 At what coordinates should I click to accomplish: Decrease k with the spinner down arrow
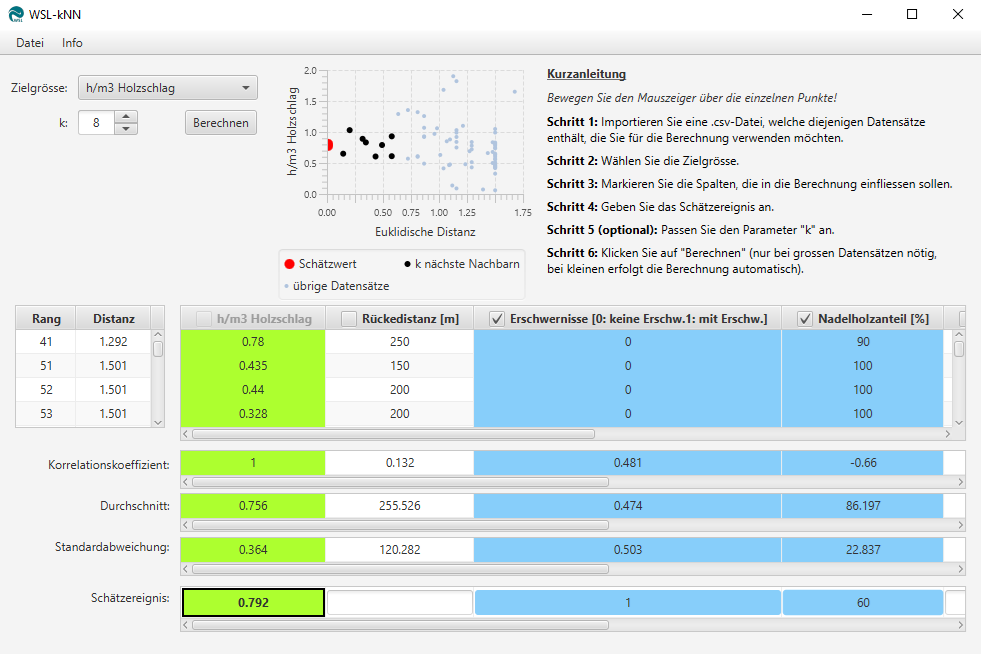point(126,127)
